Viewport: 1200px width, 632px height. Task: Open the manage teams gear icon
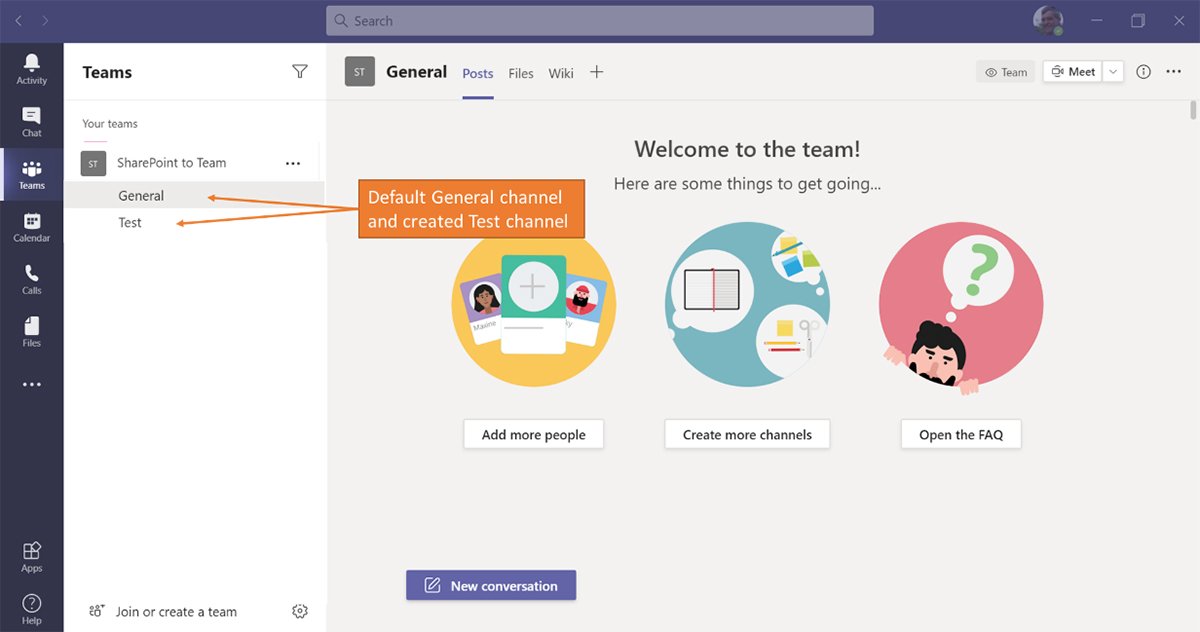[300, 611]
